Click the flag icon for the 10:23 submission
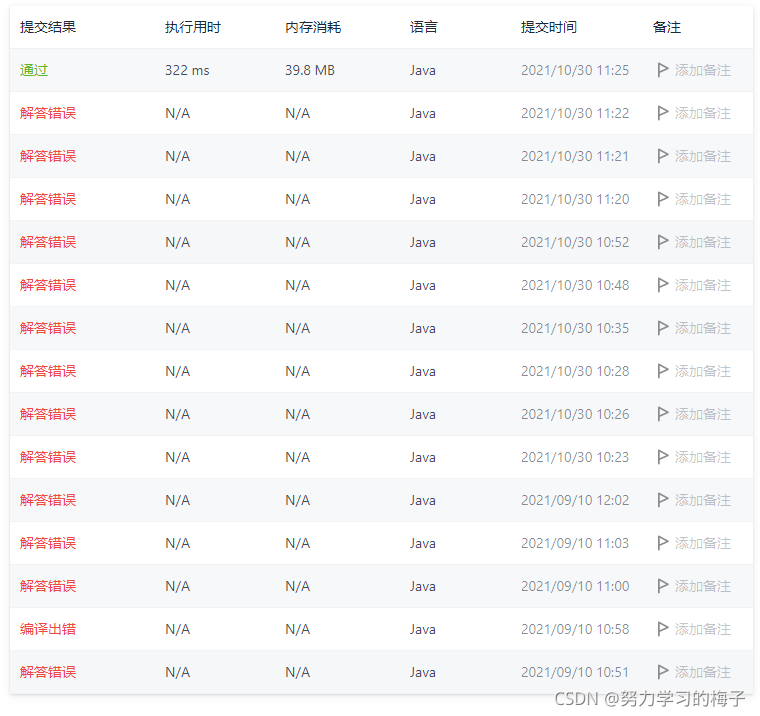Image resolution: width=760 pixels, height=716 pixels. 663,457
